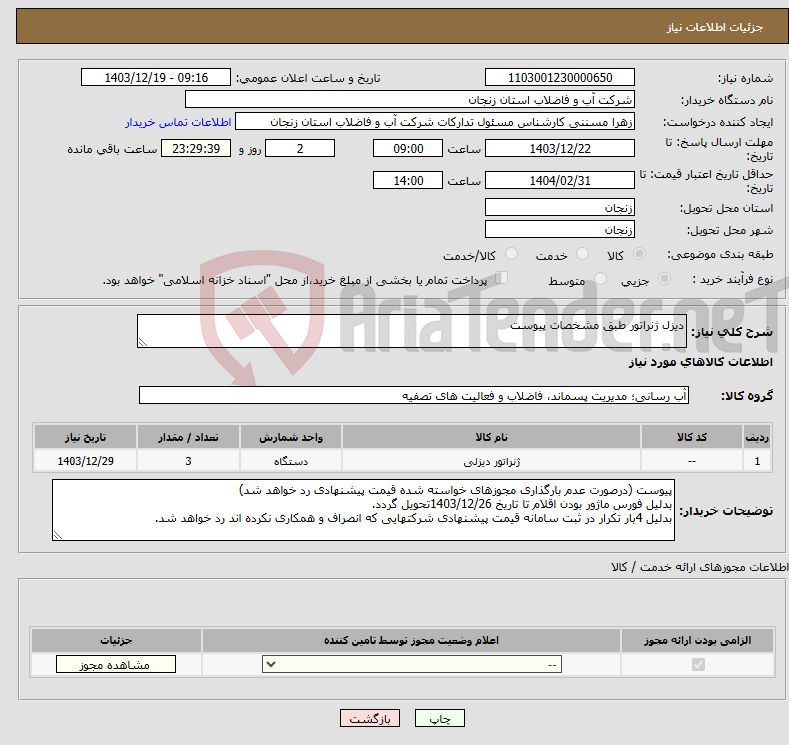Click the price validity date 1404/02/31

click(560, 180)
